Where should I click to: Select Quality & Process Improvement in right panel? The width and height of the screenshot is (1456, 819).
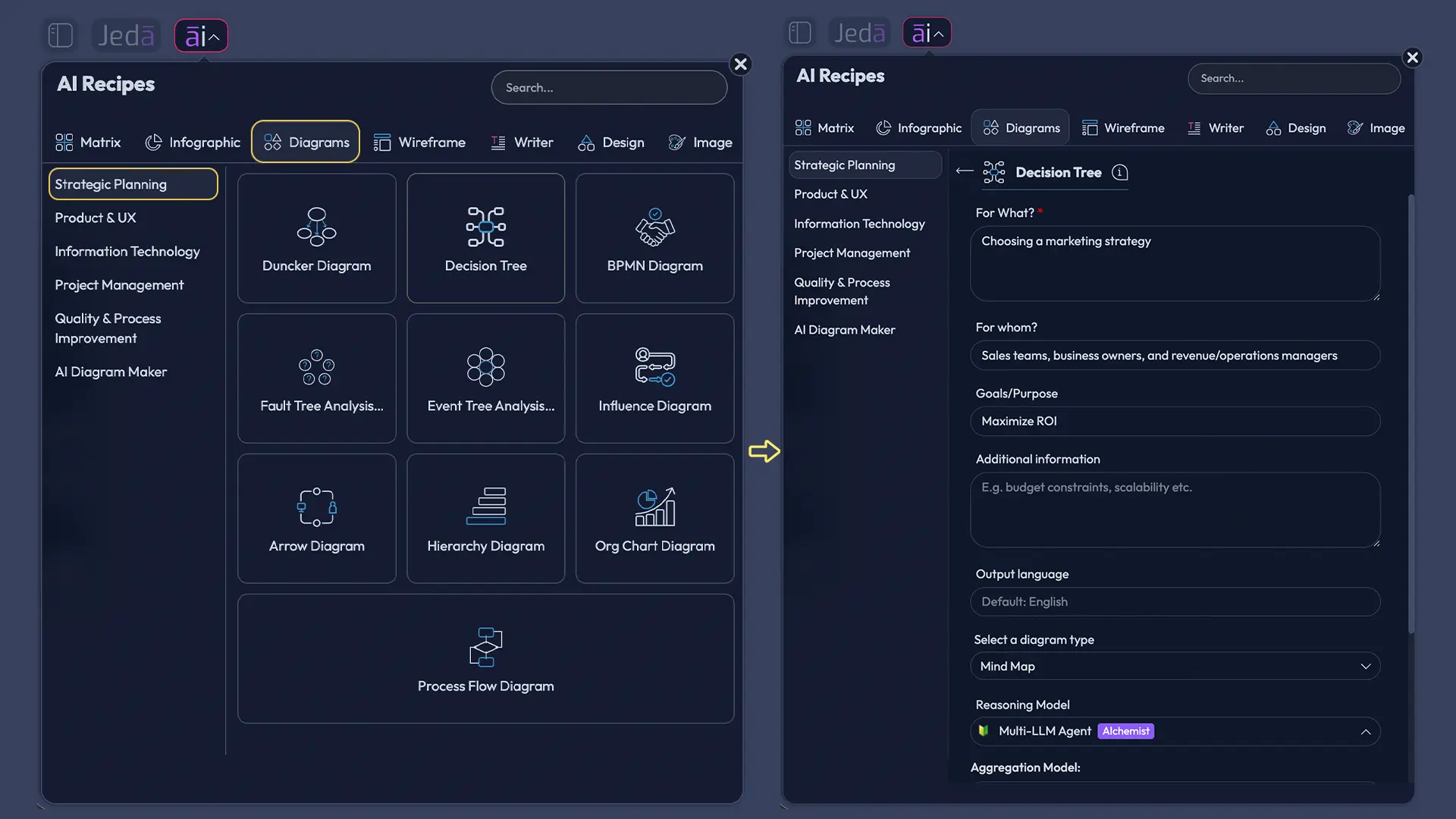click(x=842, y=291)
